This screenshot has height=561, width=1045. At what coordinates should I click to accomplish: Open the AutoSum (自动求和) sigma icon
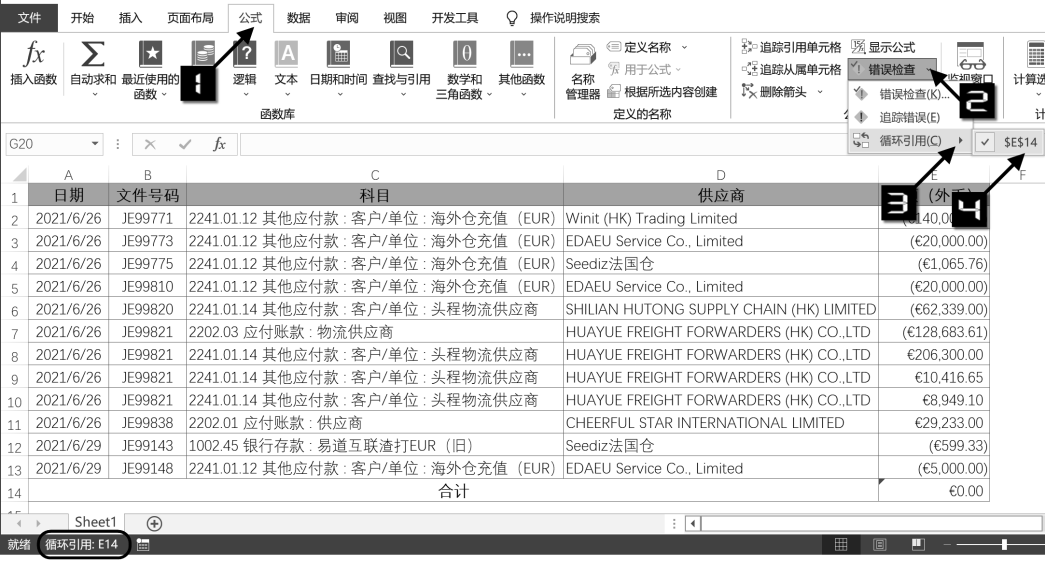click(x=93, y=55)
